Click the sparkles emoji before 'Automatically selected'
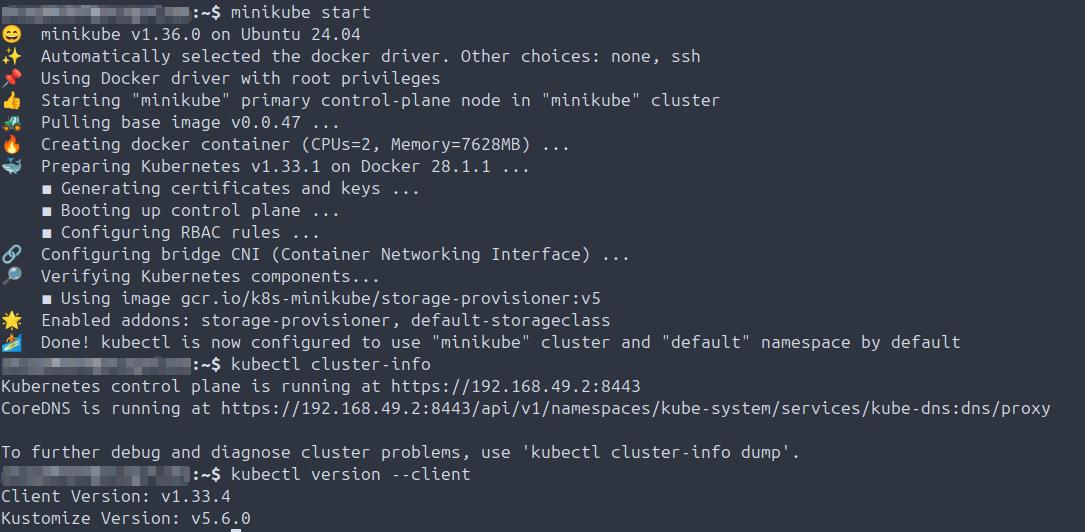Screen dimensions: 1085x532 tap(11, 57)
